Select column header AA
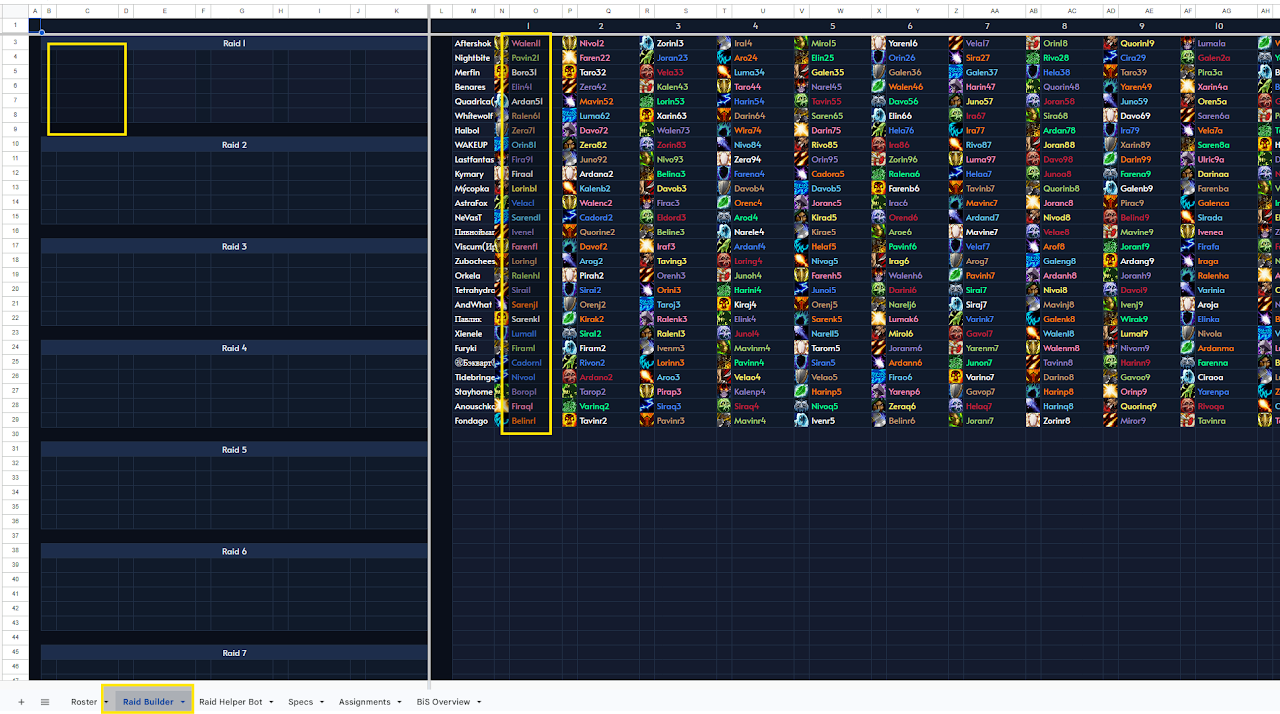The width and height of the screenshot is (1280, 714). [x=994, y=11]
